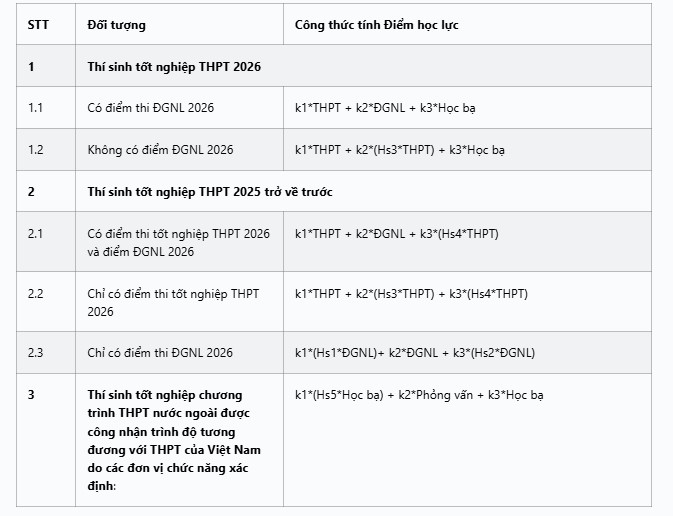This screenshot has height=516, width=673.
Task: Select Chỉ có điểm thi tốt nghiệp THPT 2026 cell
Action: [173, 303]
